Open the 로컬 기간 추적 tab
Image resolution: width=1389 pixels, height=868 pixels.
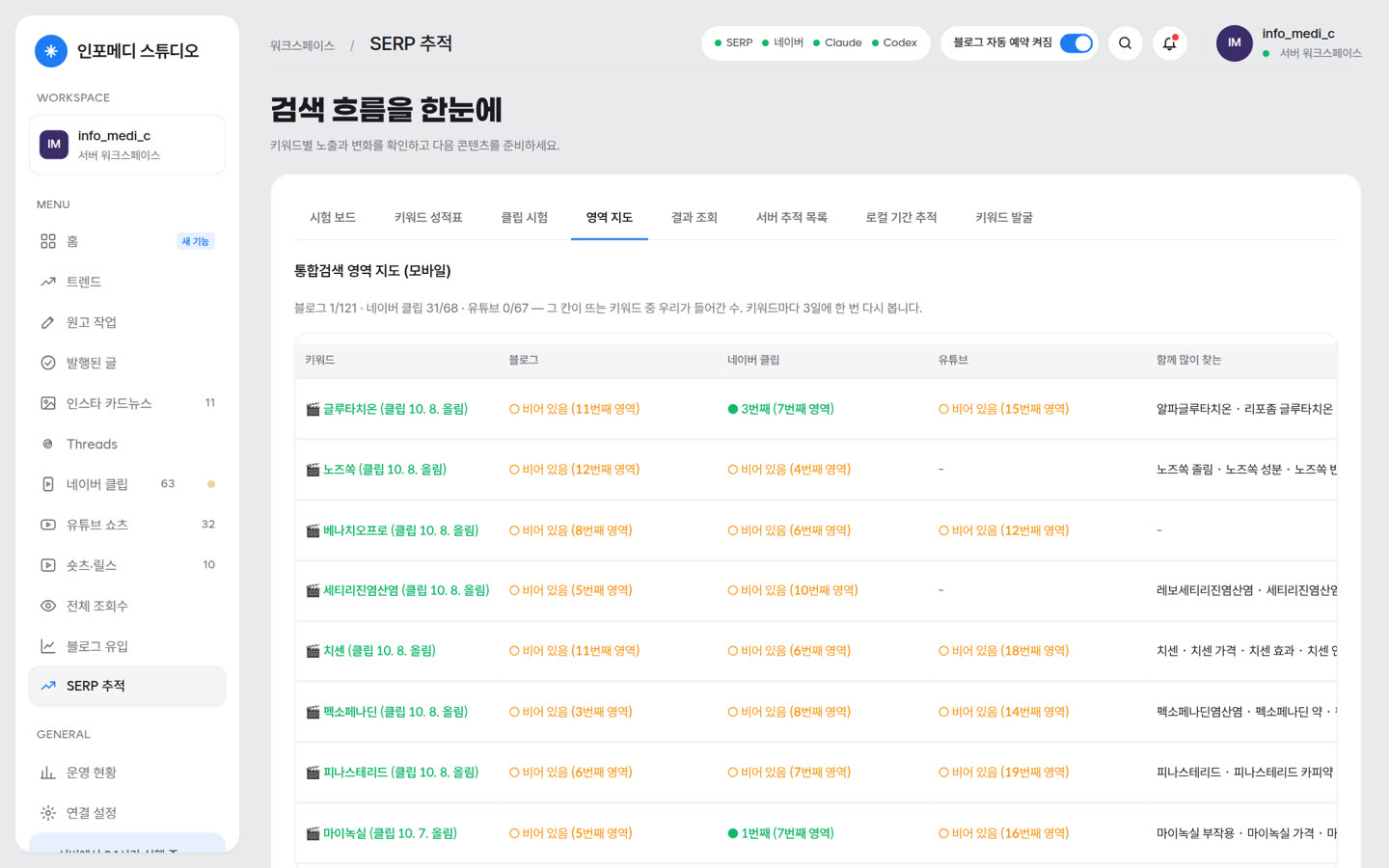901,218
